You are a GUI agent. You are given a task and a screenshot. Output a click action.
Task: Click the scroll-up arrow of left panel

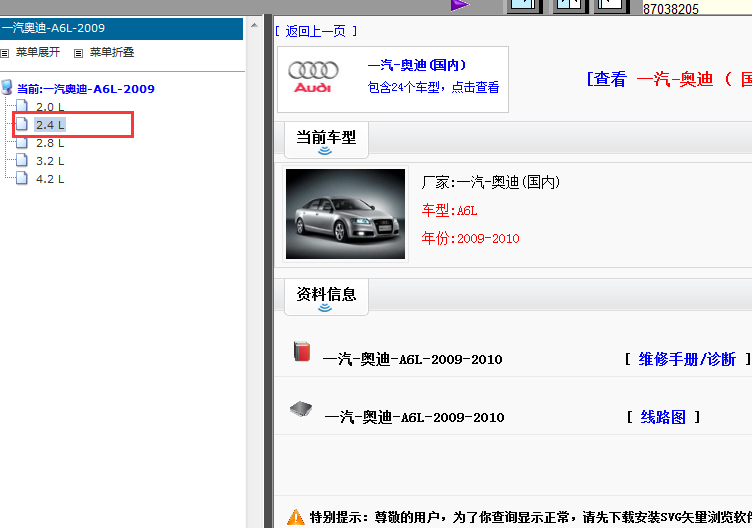pos(255,25)
